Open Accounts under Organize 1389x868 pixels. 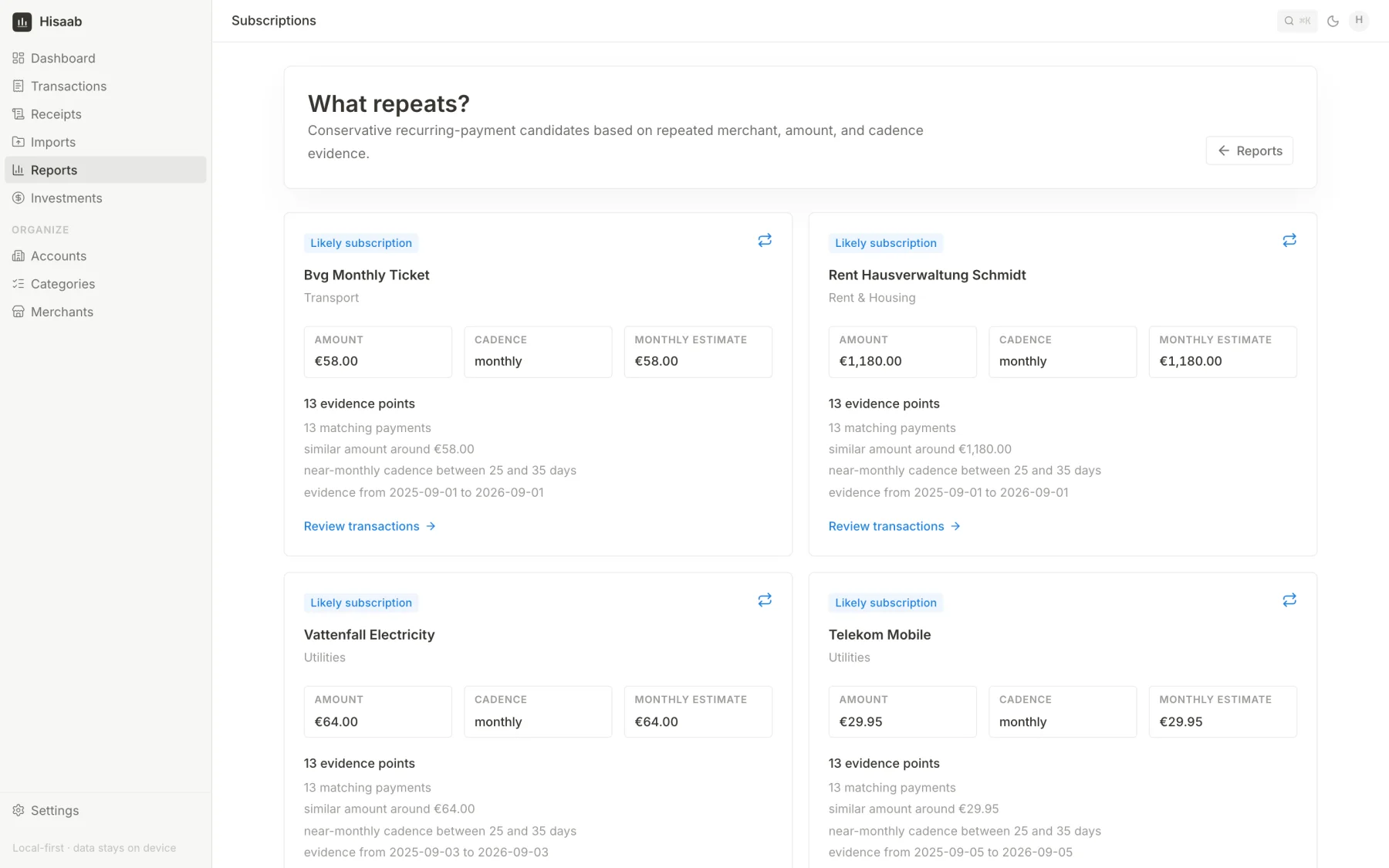pos(106,256)
